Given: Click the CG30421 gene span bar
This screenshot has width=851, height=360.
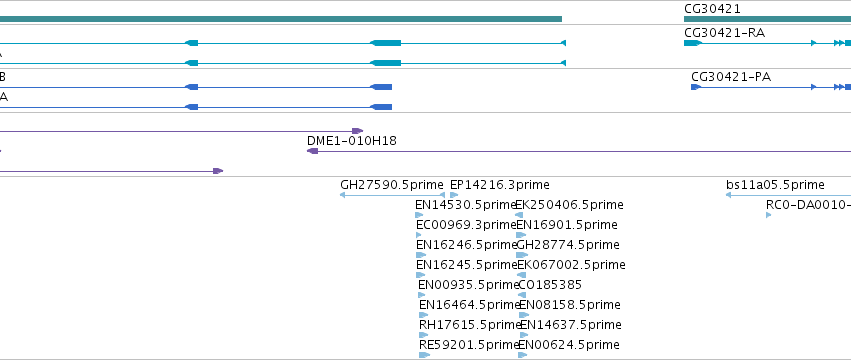Looking at the screenshot, I should [767, 19].
